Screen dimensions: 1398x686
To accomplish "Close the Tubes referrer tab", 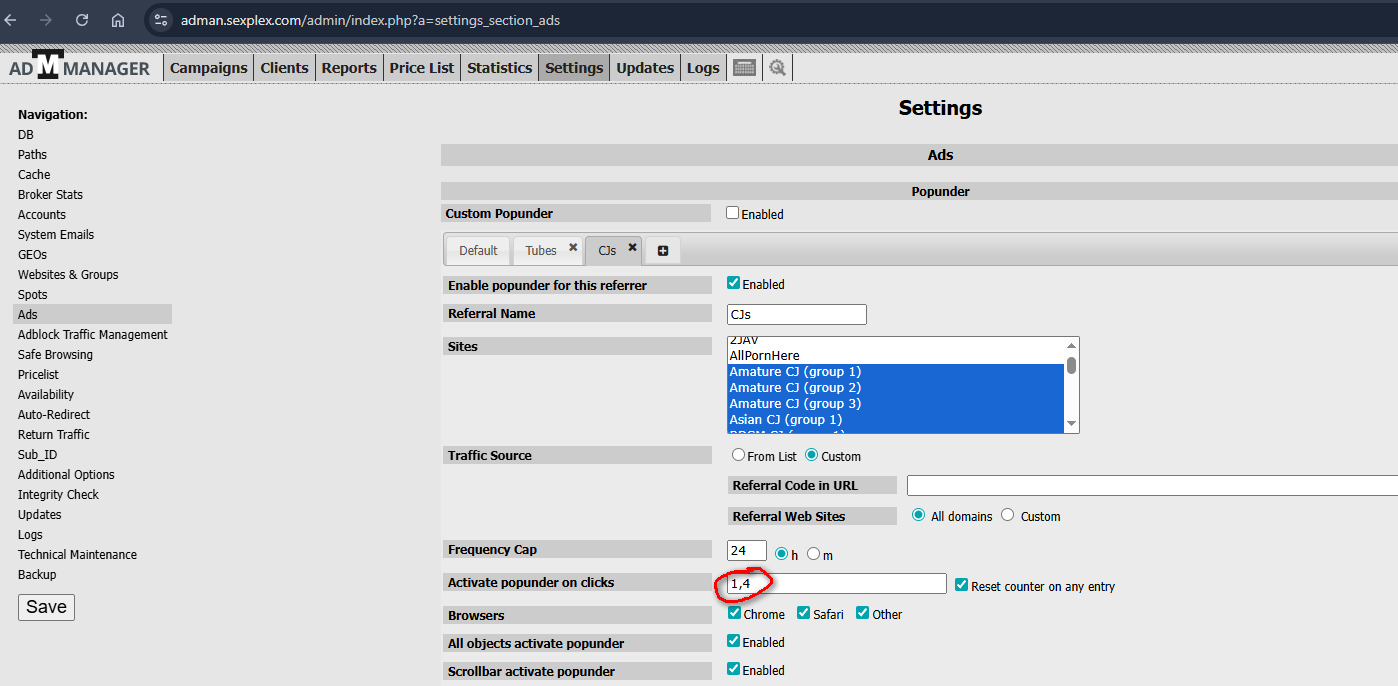I will click(573, 247).
